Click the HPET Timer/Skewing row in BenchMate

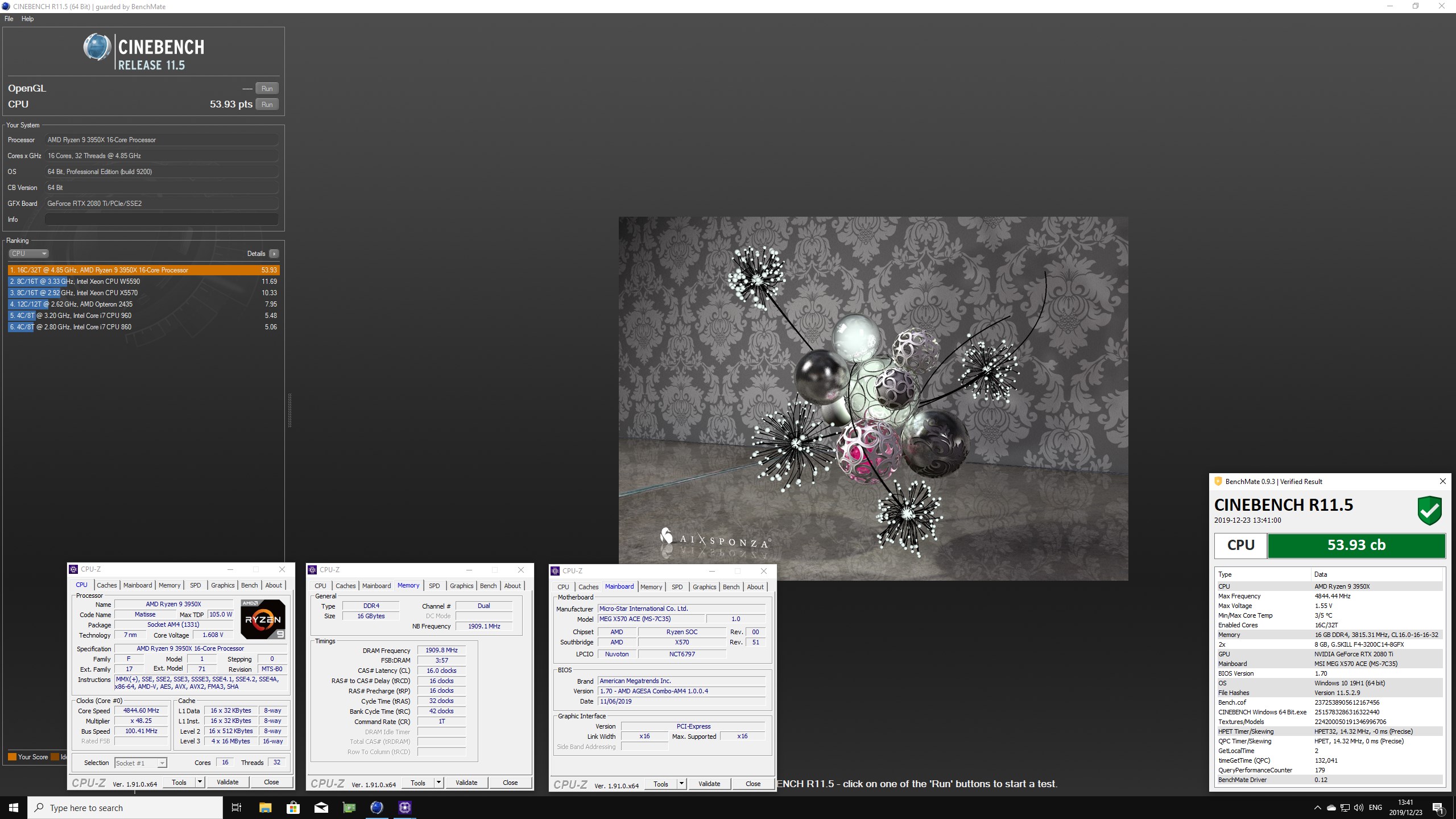click(1330, 731)
